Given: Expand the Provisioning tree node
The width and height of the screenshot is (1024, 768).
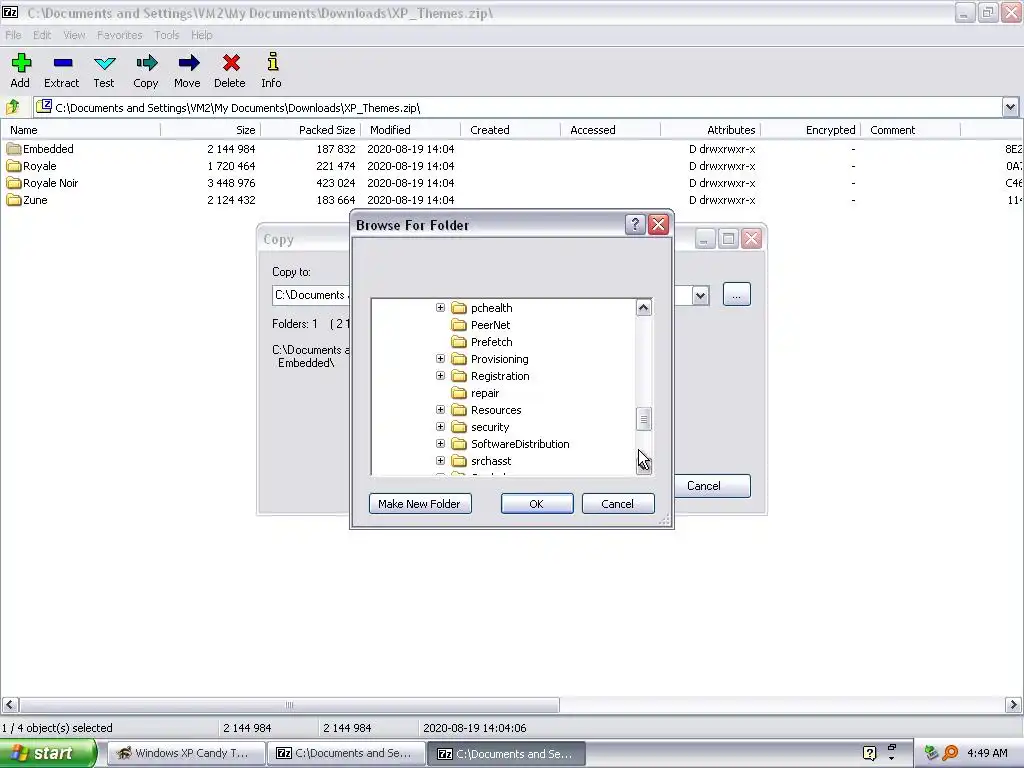Looking at the screenshot, I should [x=440, y=359].
